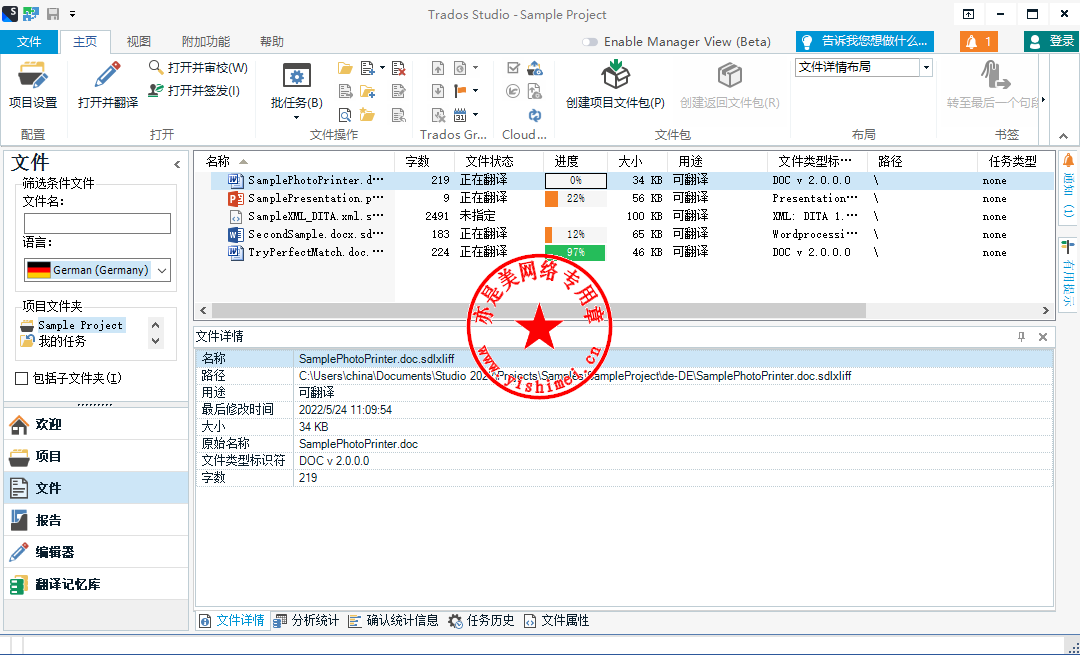Switch to the 确认统计信息 tab
The height and width of the screenshot is (655, 1080).
coord(393,621)
